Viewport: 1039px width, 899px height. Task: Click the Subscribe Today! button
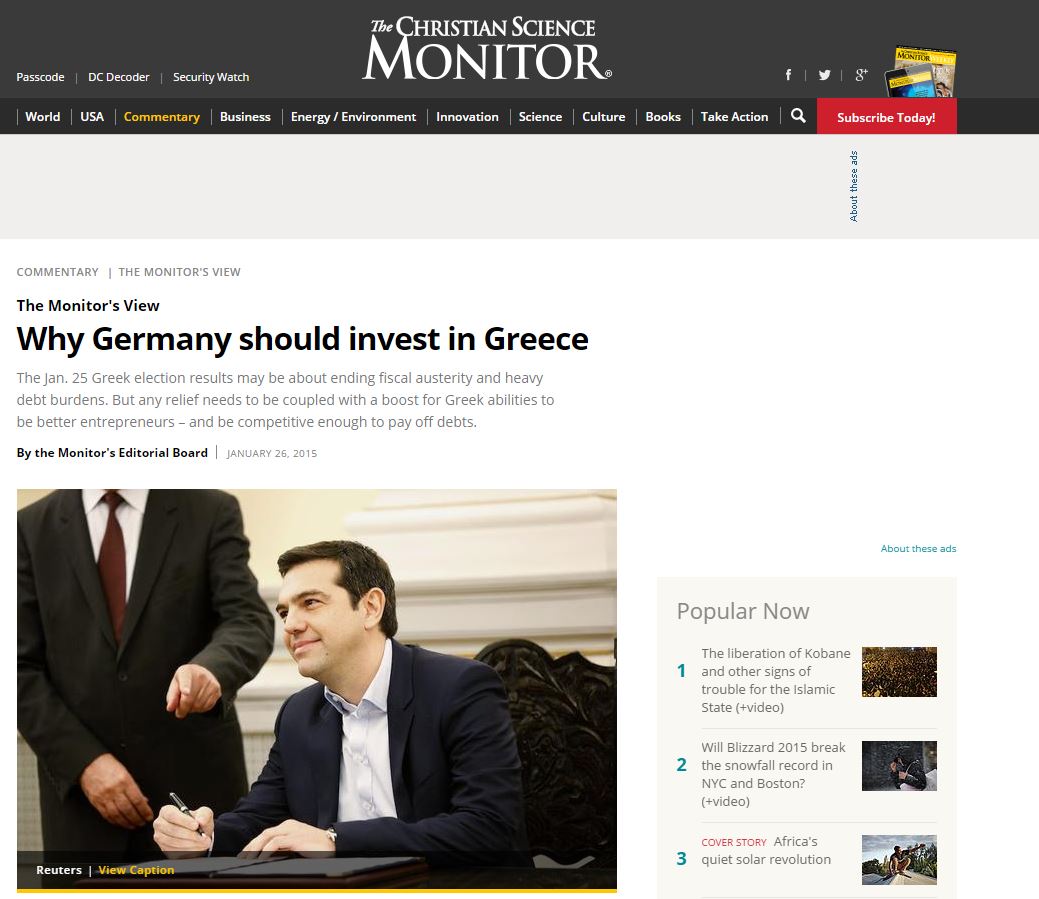click(887, 117)
